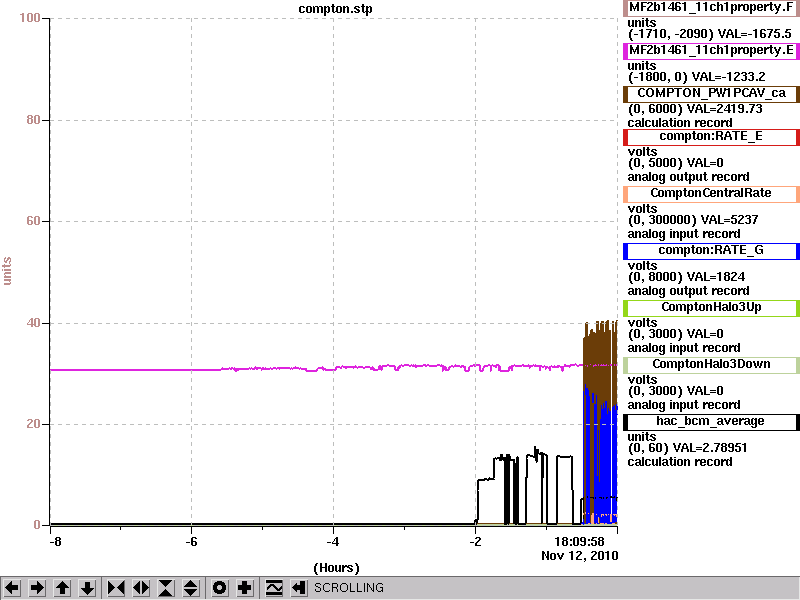Click the (Hours) x-axis label
Screen dimensions: 800x600
[336, 568]
